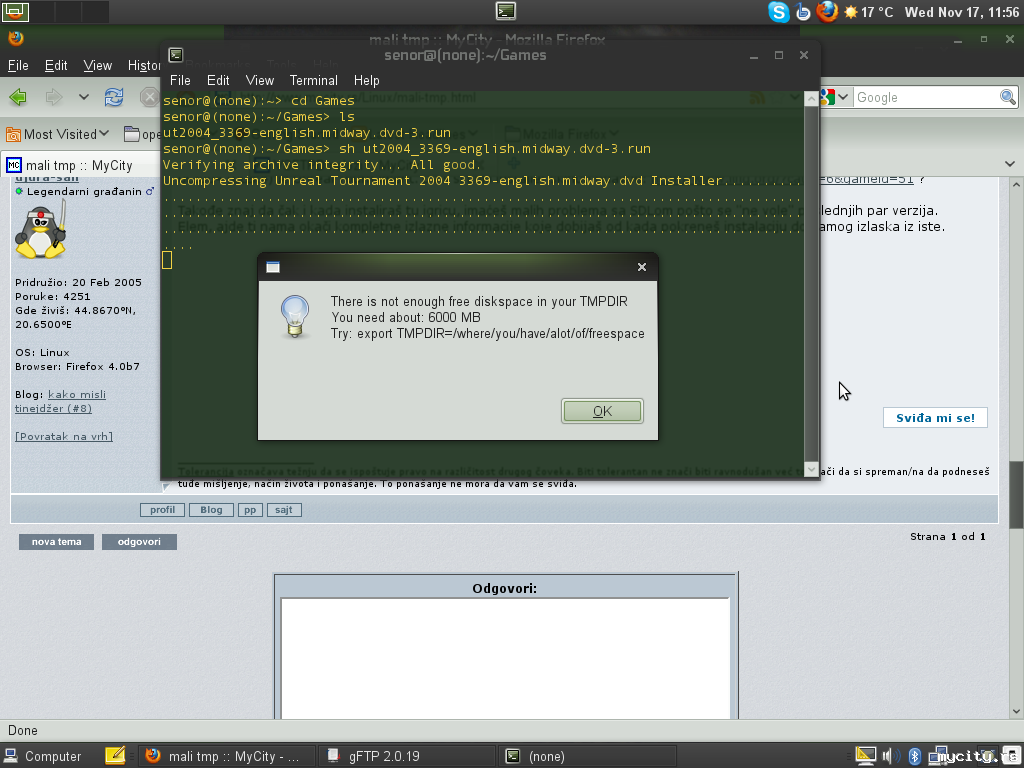The width and height of the screenshot is (1024, 768).
Task: Click the Firefox Forward arrow
Action: pyautogui.click(x=54, y=97)
